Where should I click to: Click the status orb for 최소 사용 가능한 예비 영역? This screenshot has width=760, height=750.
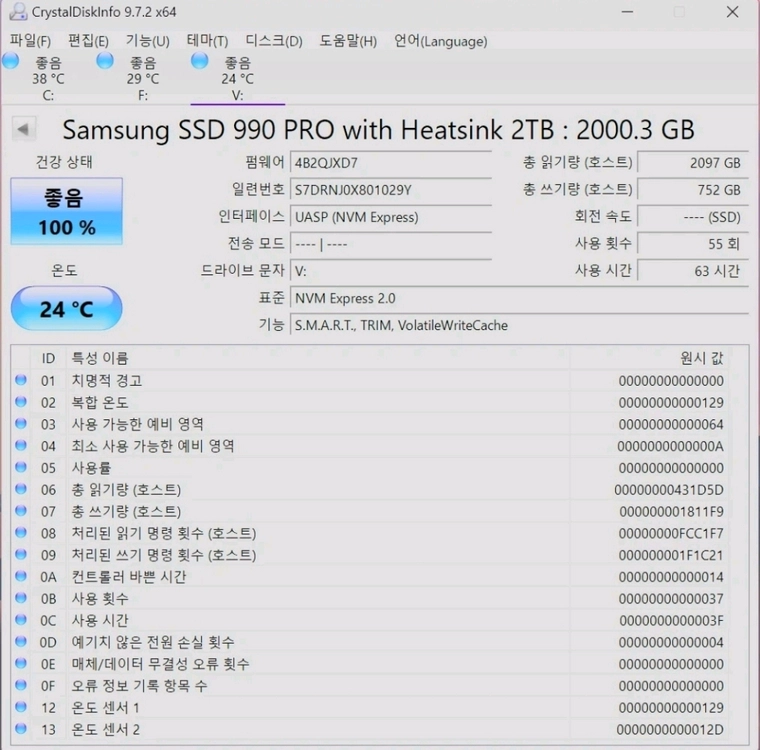[x=21, y=446]
